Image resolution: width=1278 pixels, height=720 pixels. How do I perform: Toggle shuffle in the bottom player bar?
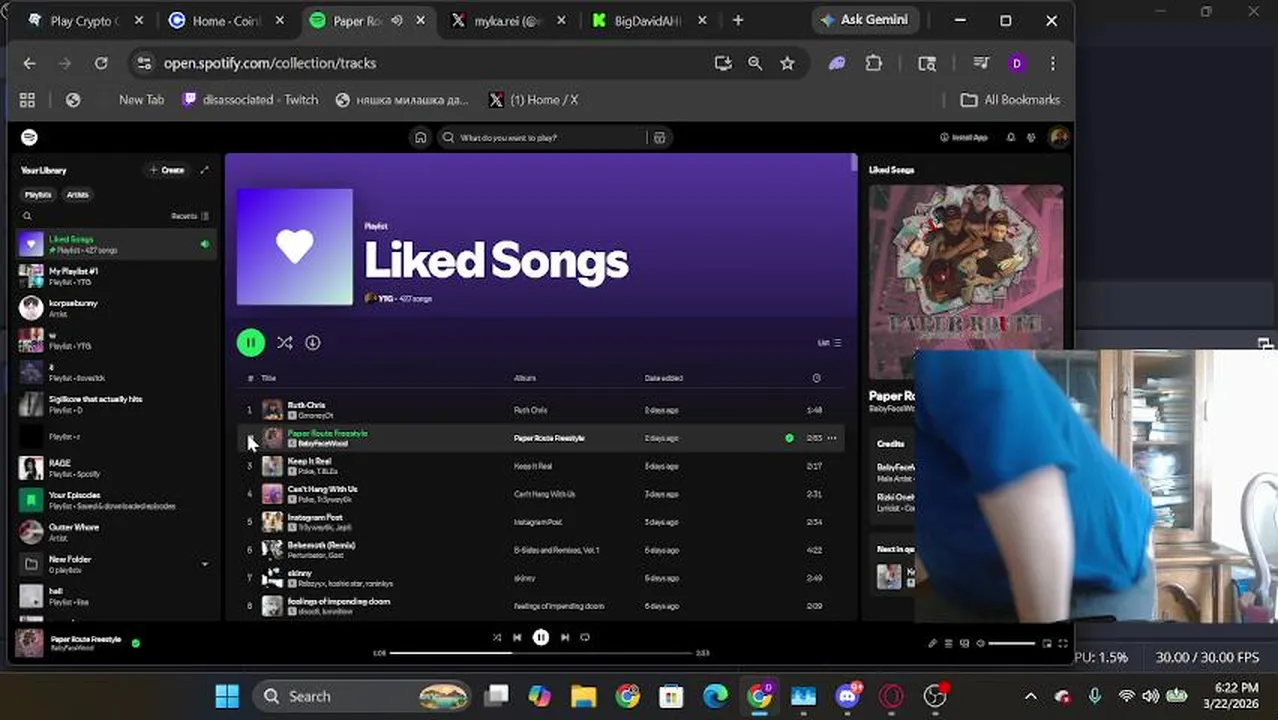point(497,637)
